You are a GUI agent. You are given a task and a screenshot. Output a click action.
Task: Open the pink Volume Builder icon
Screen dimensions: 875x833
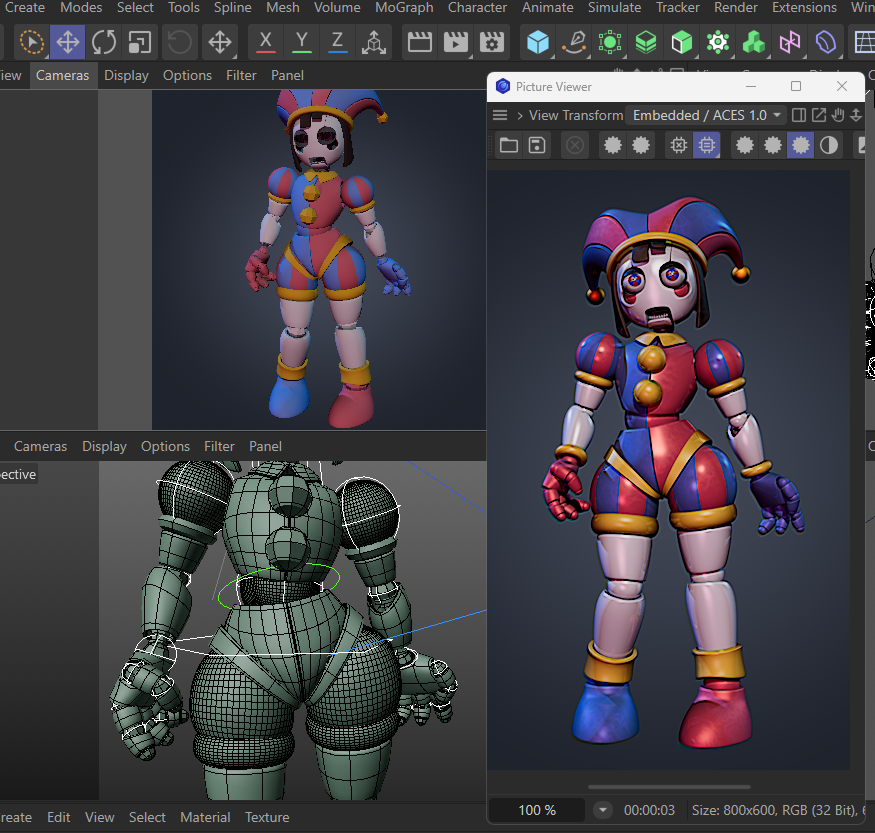point(790,42)
